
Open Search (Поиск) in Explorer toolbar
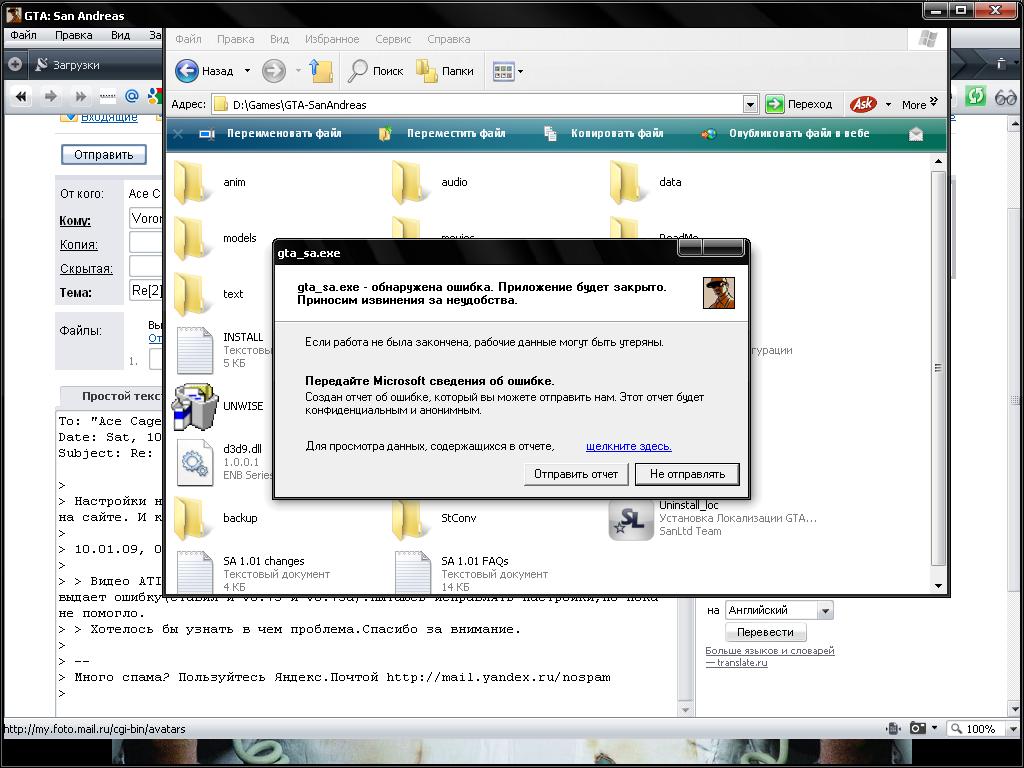[376, 71]
